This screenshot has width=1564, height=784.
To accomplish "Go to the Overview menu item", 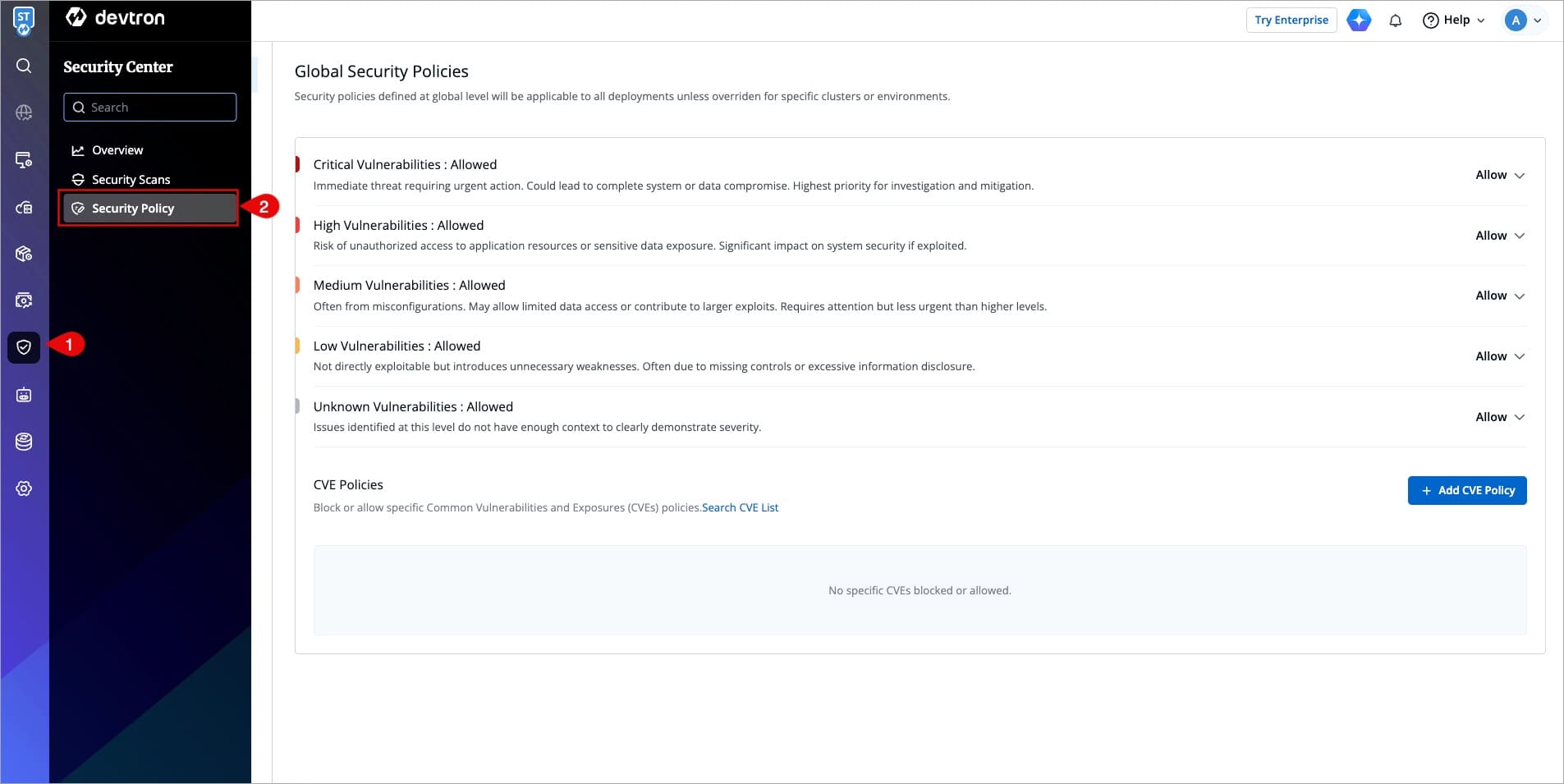I will coord(117,150).
